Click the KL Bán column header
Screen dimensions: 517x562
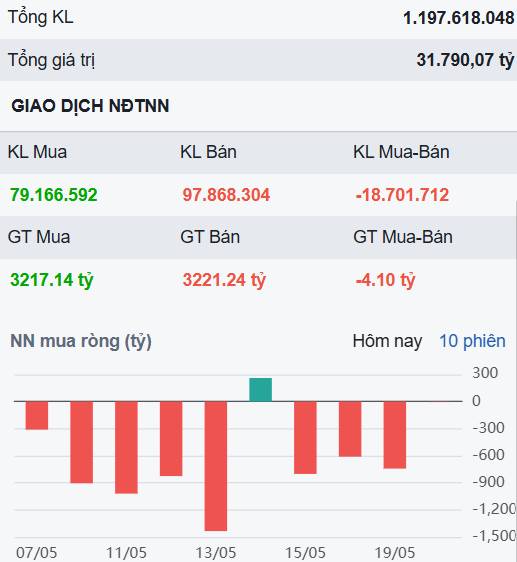tap(208, 152)
